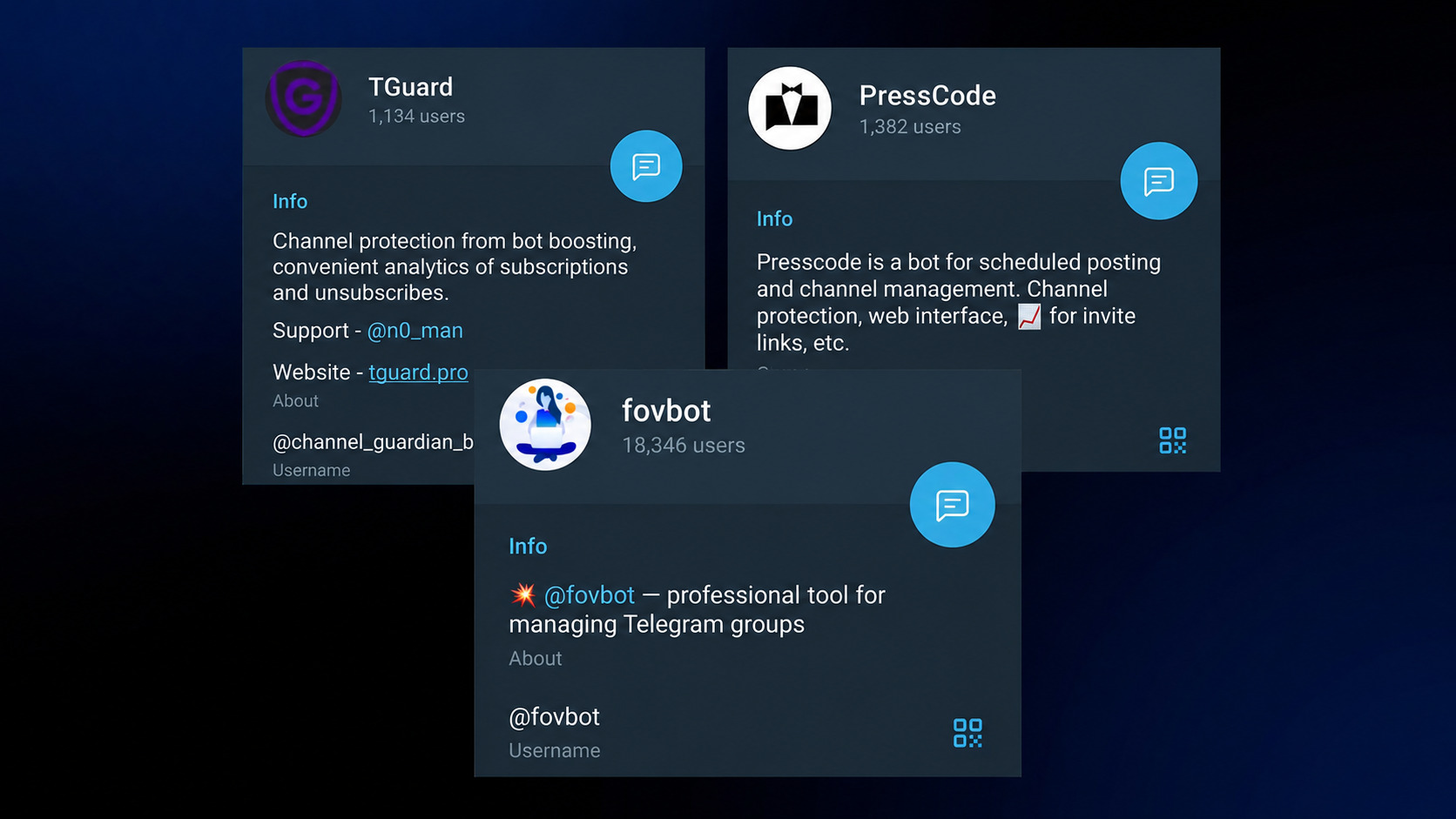Viewport: 1456px width, 819px height.
Task: Click Info heading in TGuard card
Action: point(290,202)
